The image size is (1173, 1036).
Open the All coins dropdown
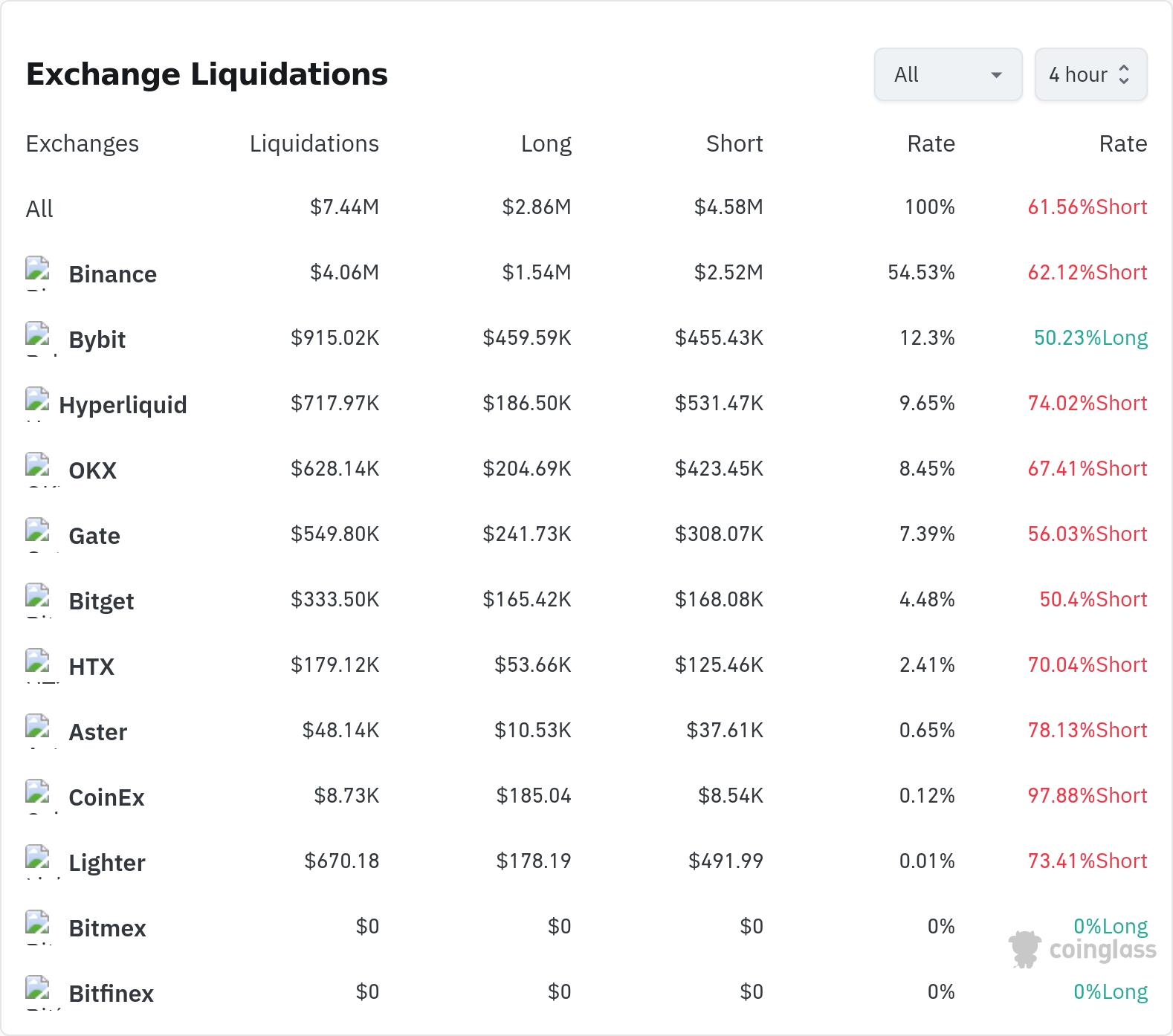click(948, 74)
